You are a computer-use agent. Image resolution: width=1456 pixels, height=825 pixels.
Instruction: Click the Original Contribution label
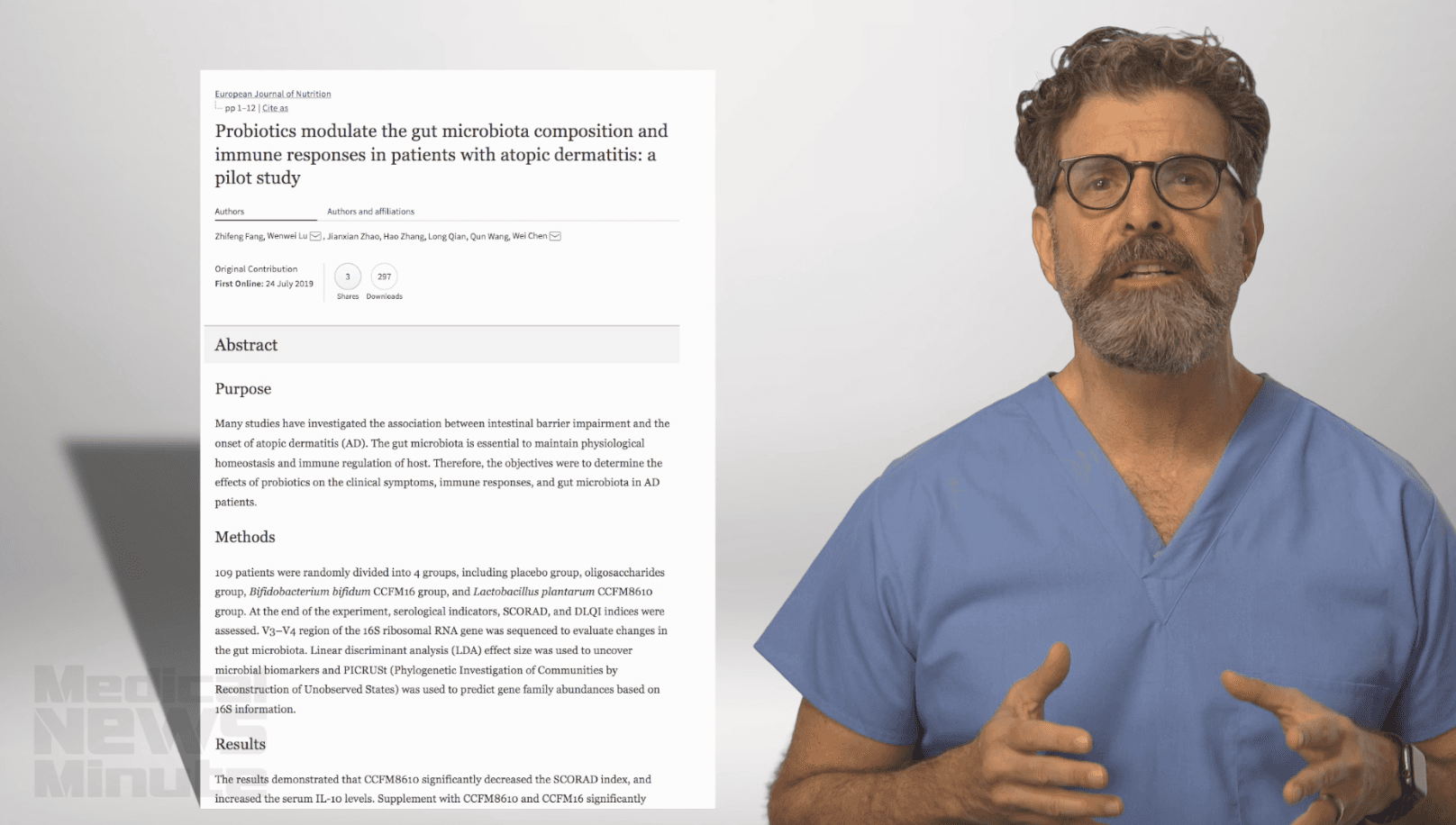coord(256,269)
